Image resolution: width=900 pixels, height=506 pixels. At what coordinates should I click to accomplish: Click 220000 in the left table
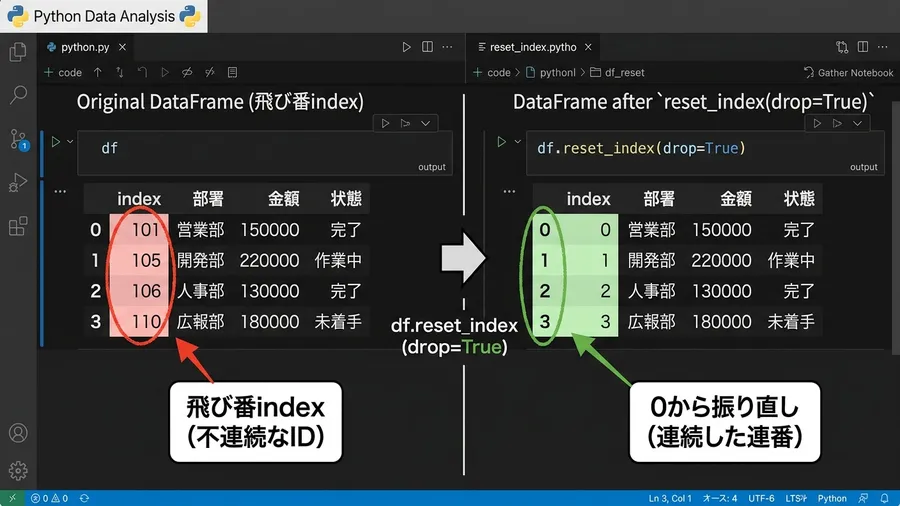269,260
